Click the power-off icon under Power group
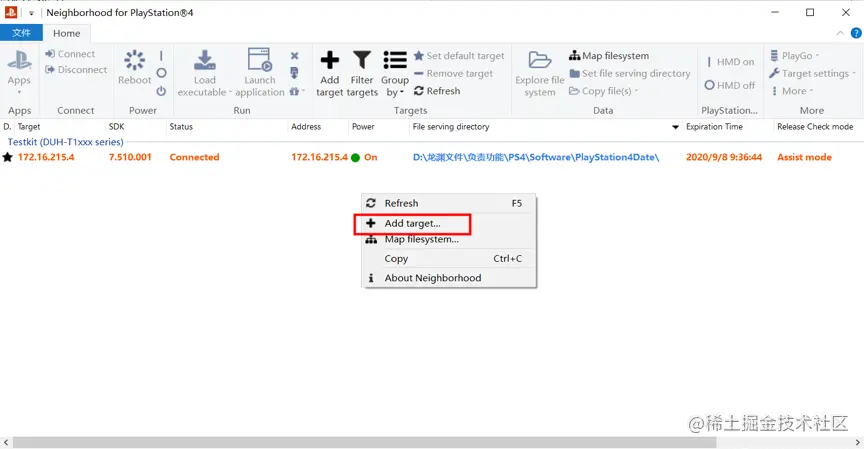This screenshot has width=864, height=449. click(161, 91)
